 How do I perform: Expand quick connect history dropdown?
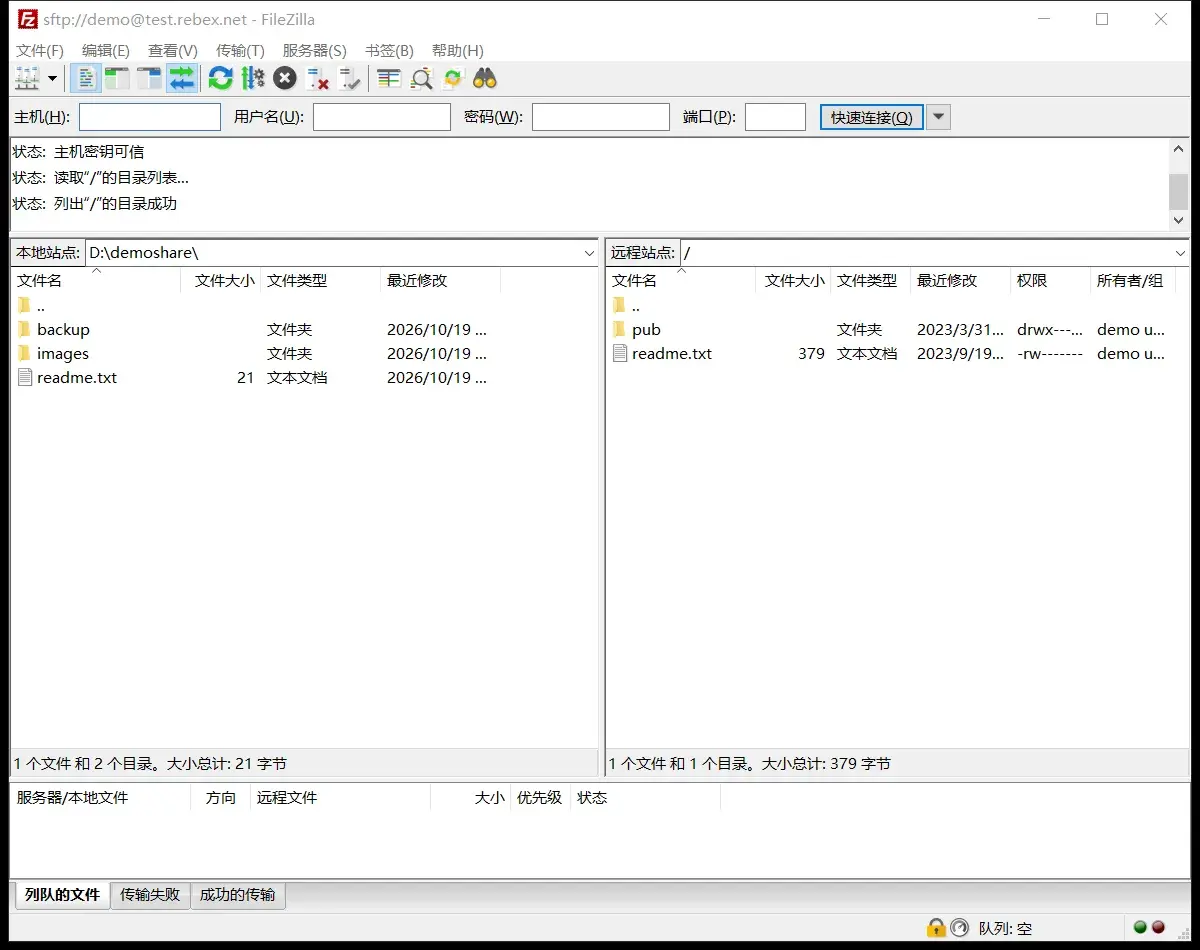tap(938, 117)
